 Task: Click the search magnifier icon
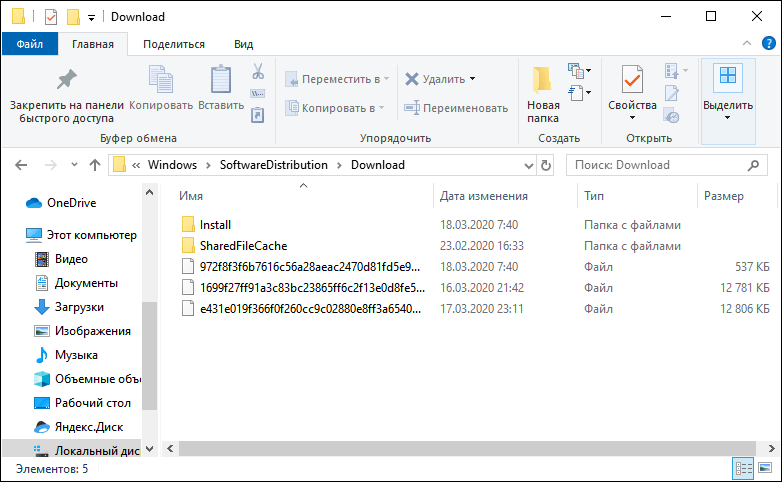pyautogui.click(x=754, y=165)
